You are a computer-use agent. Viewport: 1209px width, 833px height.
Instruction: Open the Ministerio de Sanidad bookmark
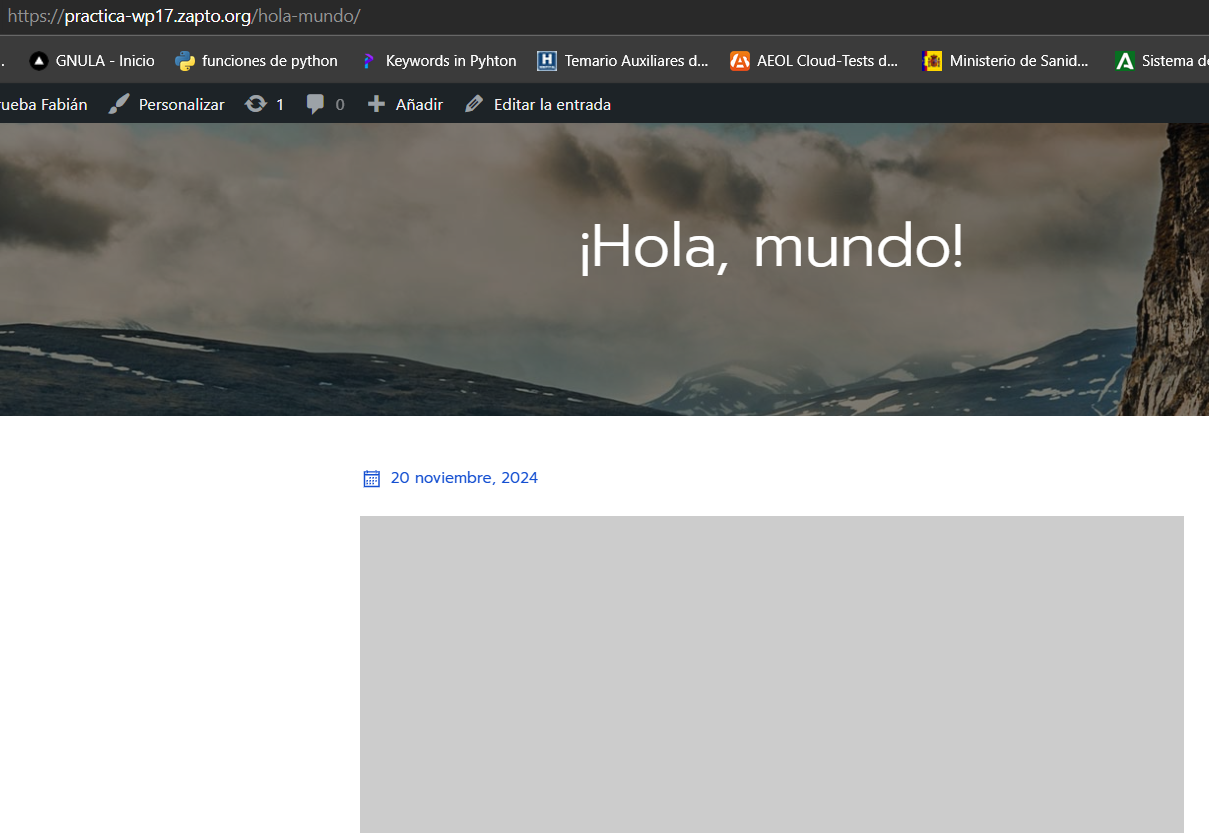click(x=1018, y=61)
